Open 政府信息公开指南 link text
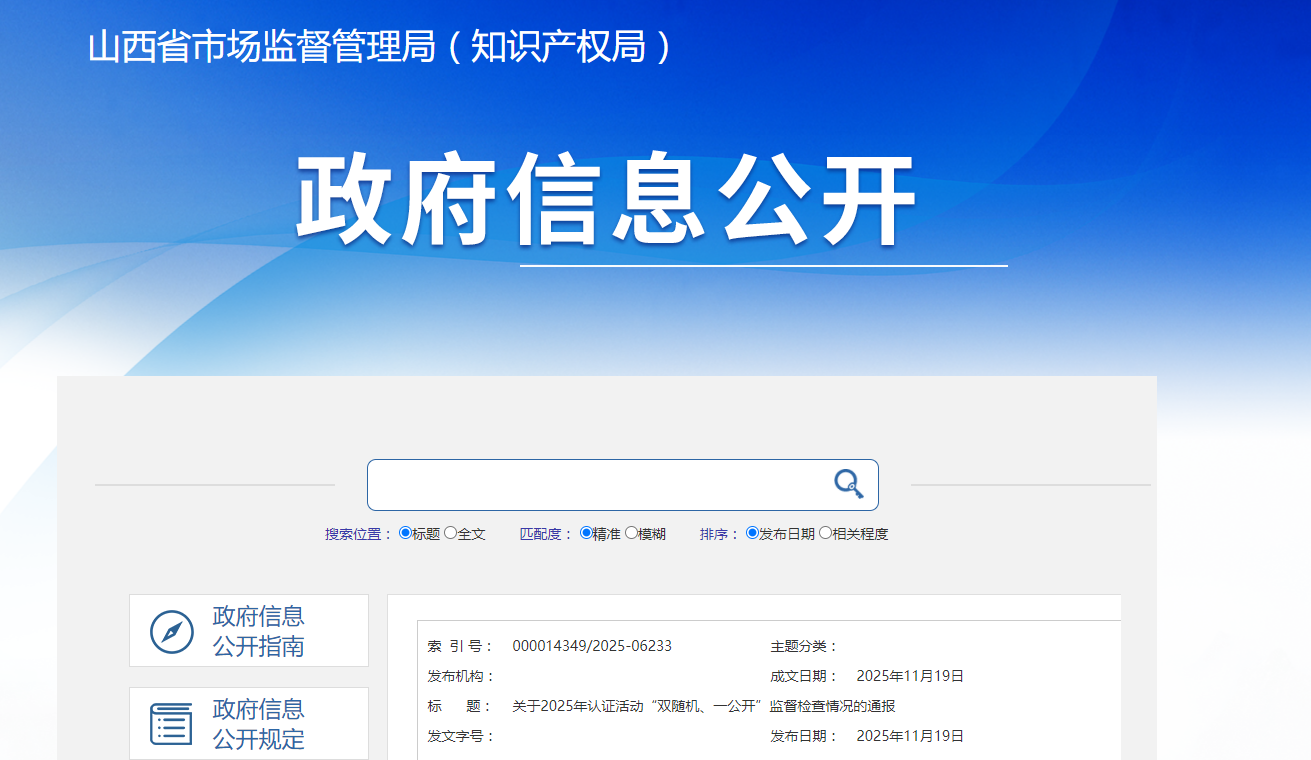Image resolution: width=1311 pixels, height=760 pixels. coord(258,631)
